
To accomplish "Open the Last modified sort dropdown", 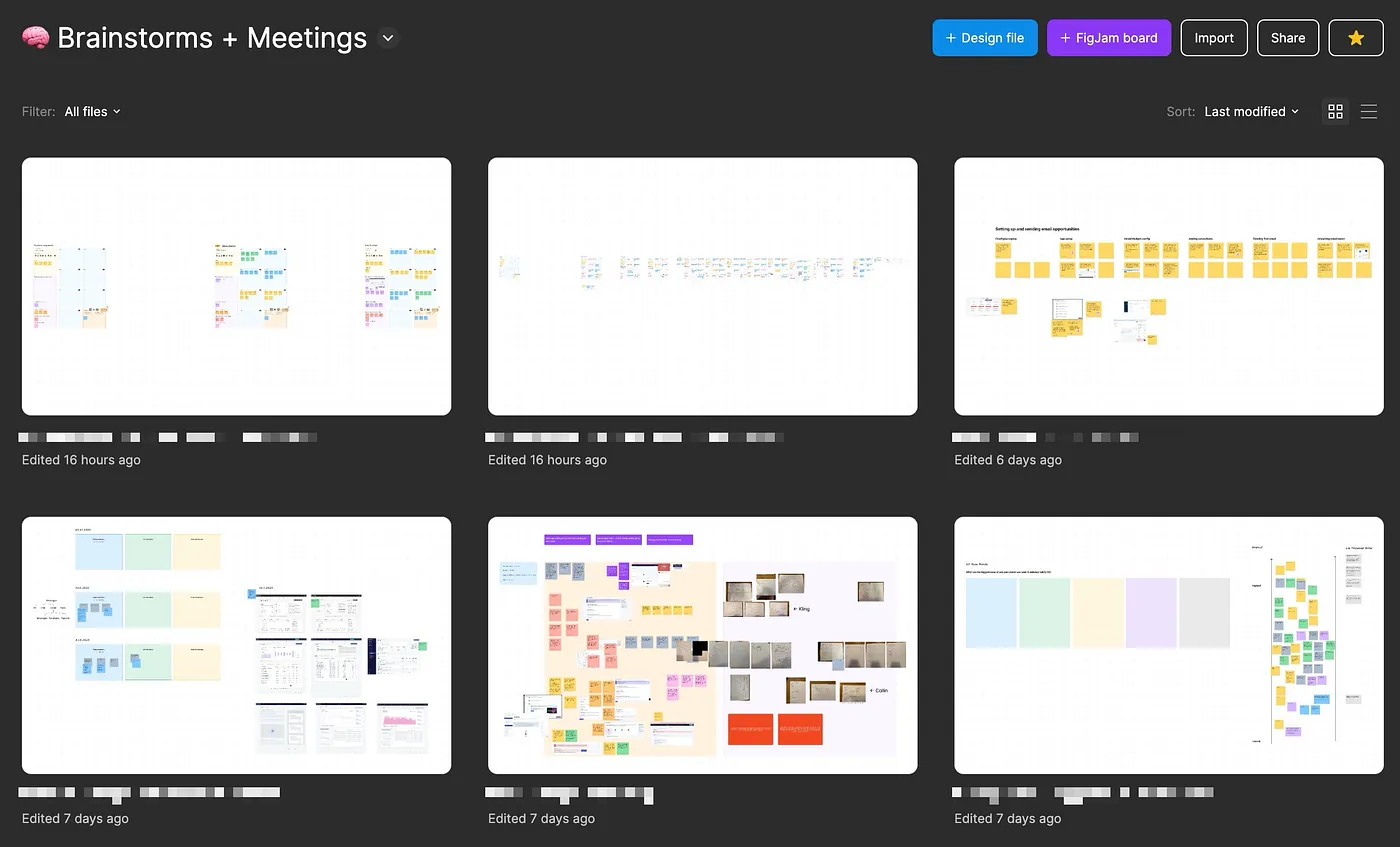I will [1251, 112].
